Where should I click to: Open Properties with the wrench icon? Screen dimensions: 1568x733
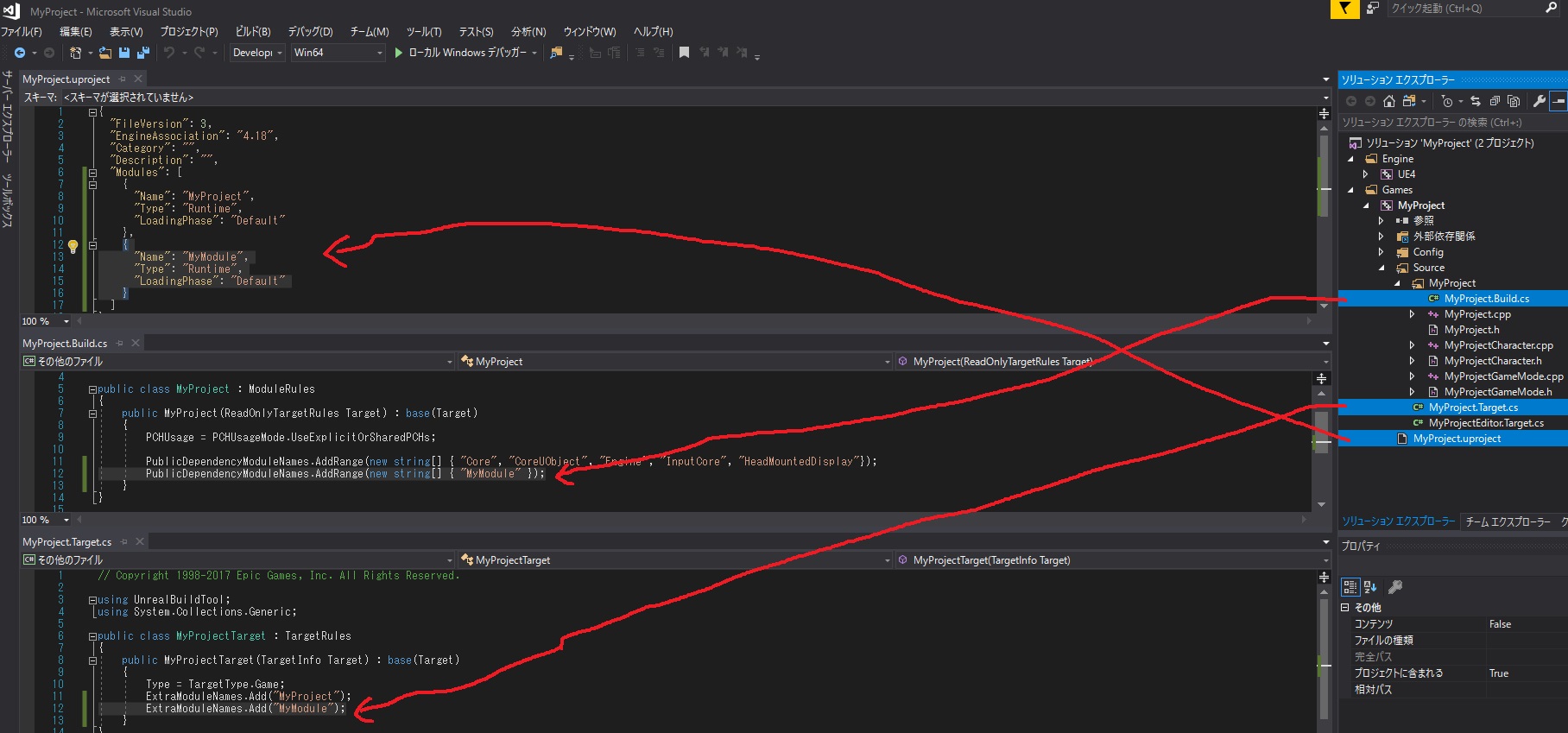point(1540,101)
